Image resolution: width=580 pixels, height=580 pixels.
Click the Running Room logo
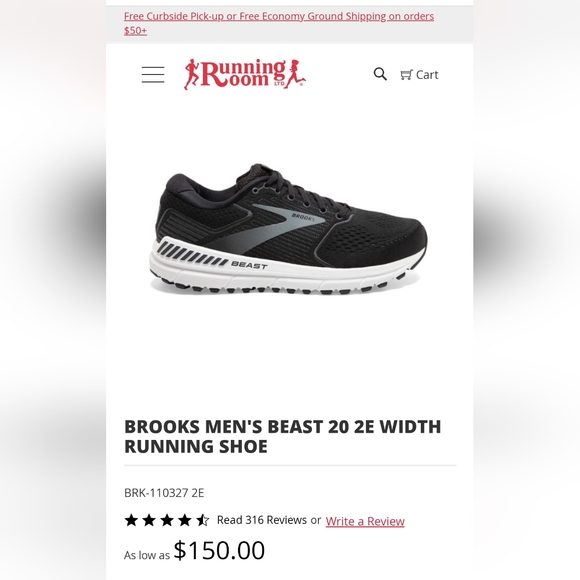[x=245, y=74]
